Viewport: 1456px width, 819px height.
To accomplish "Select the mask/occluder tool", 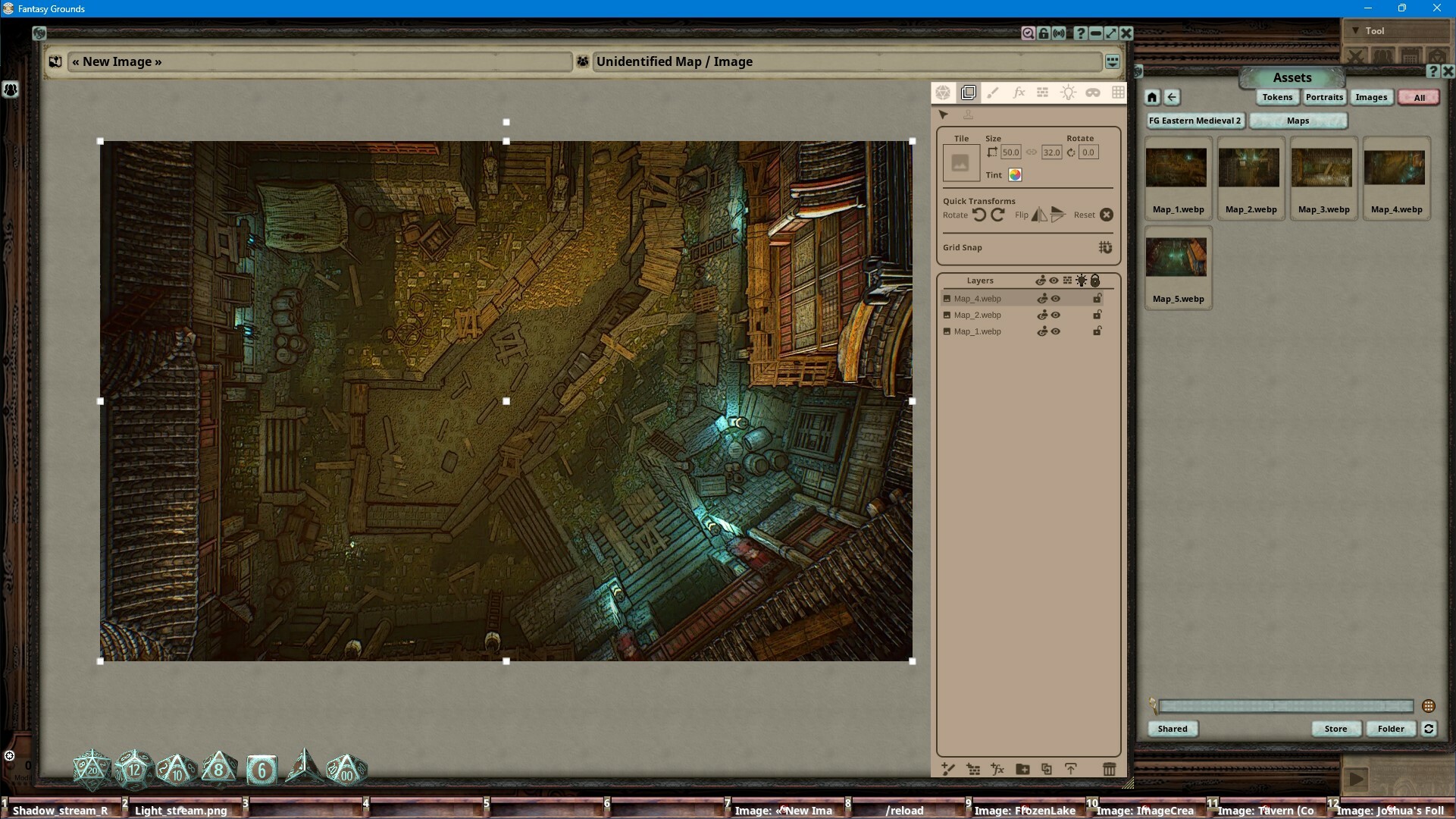I will coord(1094,93).
